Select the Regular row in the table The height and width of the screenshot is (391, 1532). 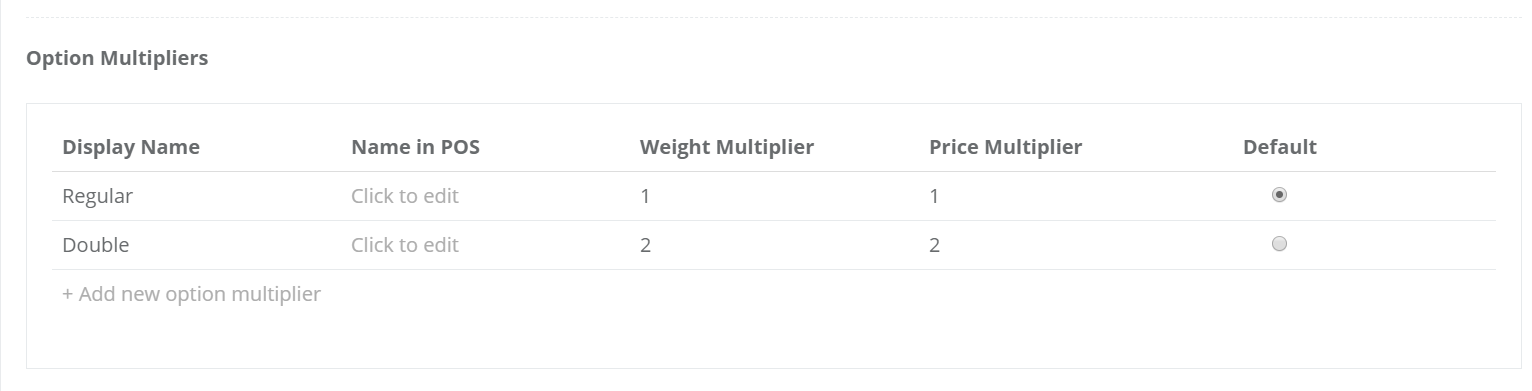(774, 196)
